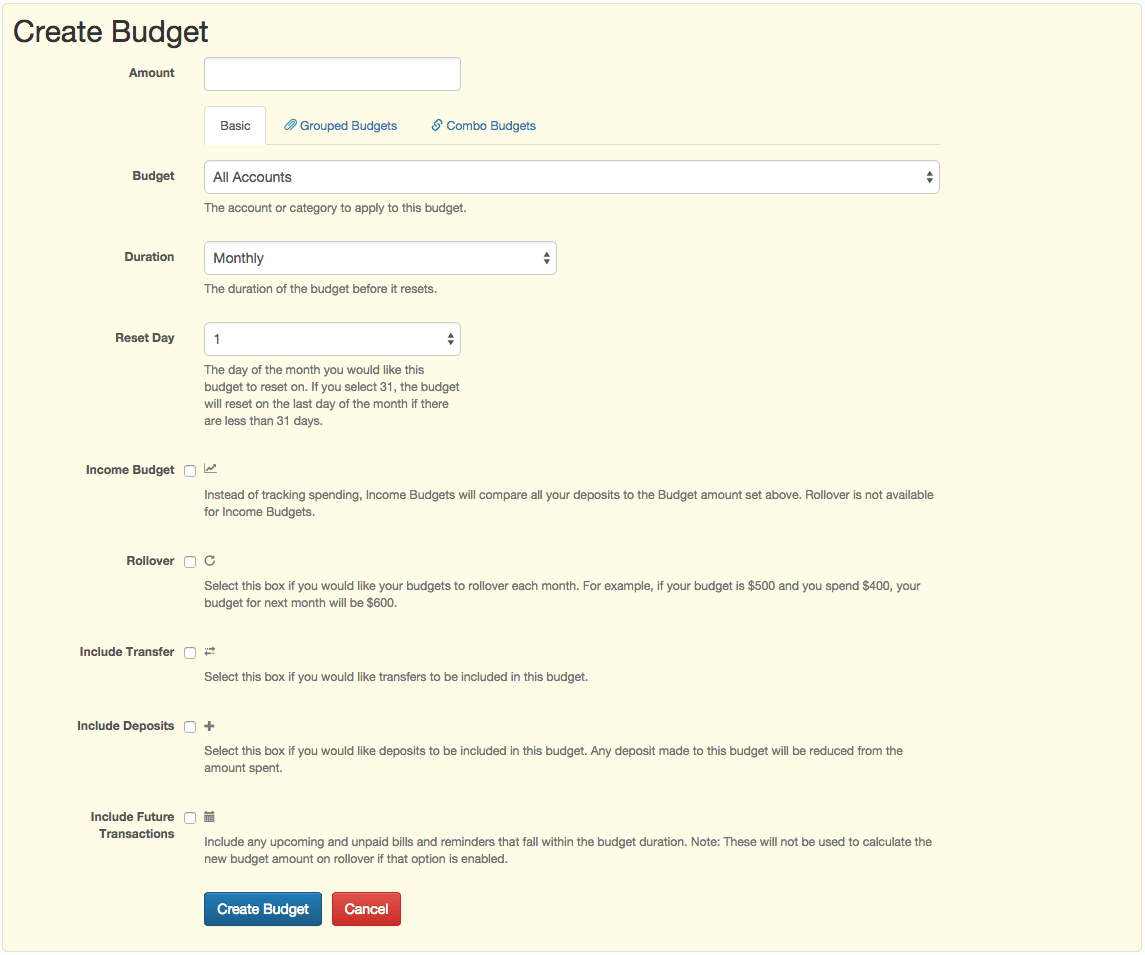The width and height of the screenshot is (1145, 955).
Task: Click the Income Budget chart icon
Action: (x=210, y=468)
